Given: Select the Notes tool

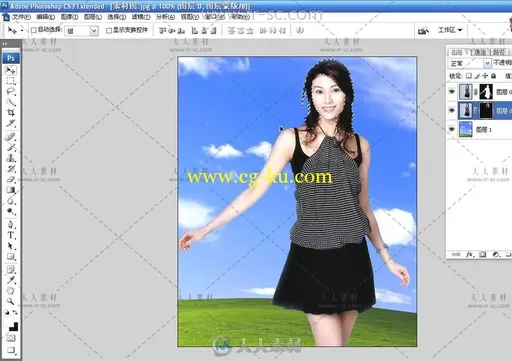Looking at the screenshot, I should pos(11,269).
